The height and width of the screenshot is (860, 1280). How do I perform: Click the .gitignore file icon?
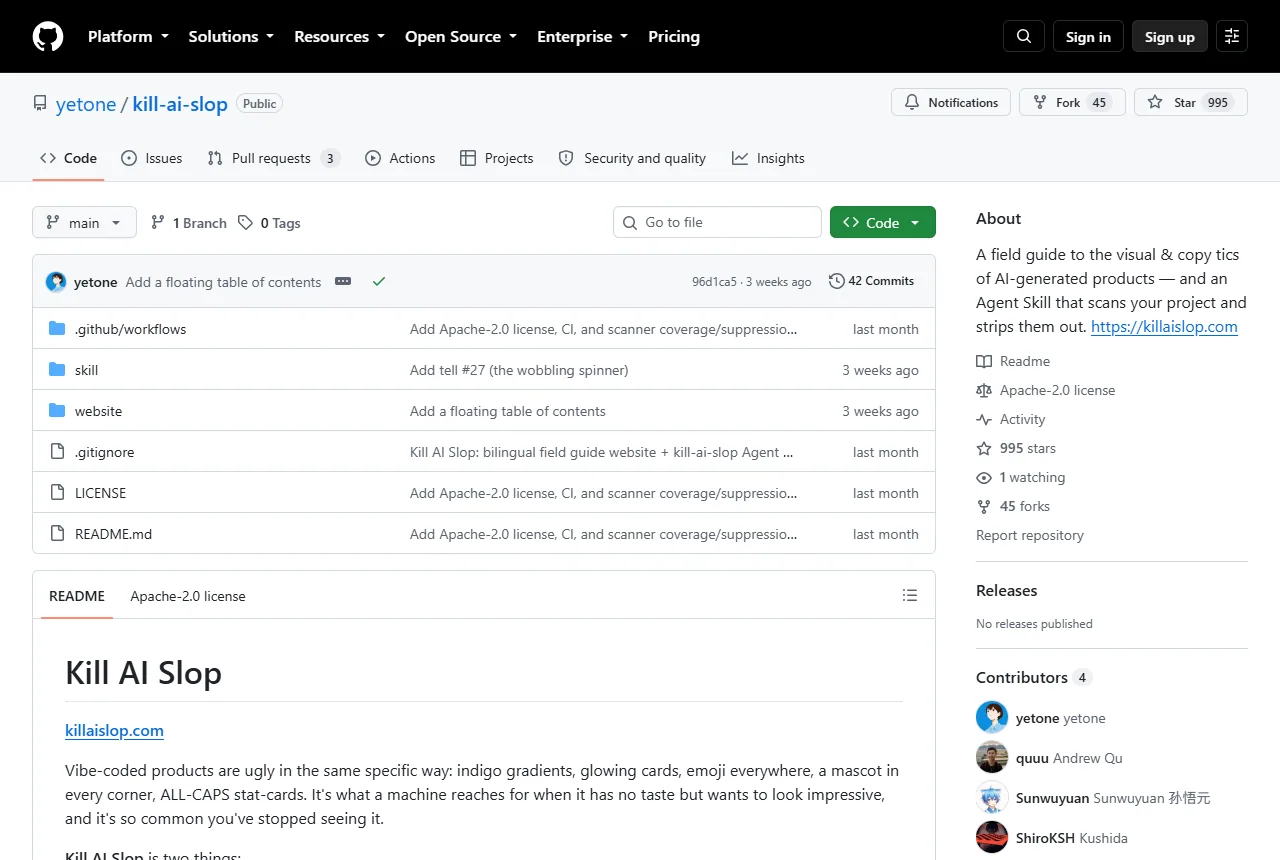pyautogui.click(x=57, y=452)
